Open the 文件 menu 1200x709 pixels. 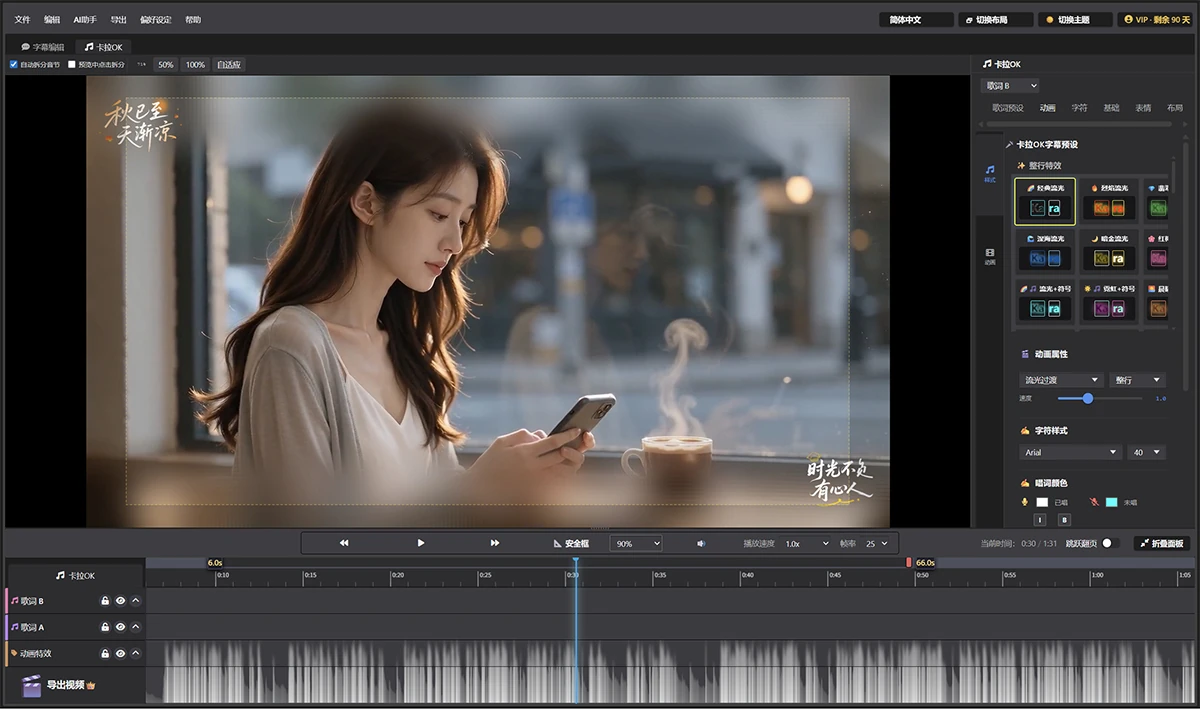23,19
